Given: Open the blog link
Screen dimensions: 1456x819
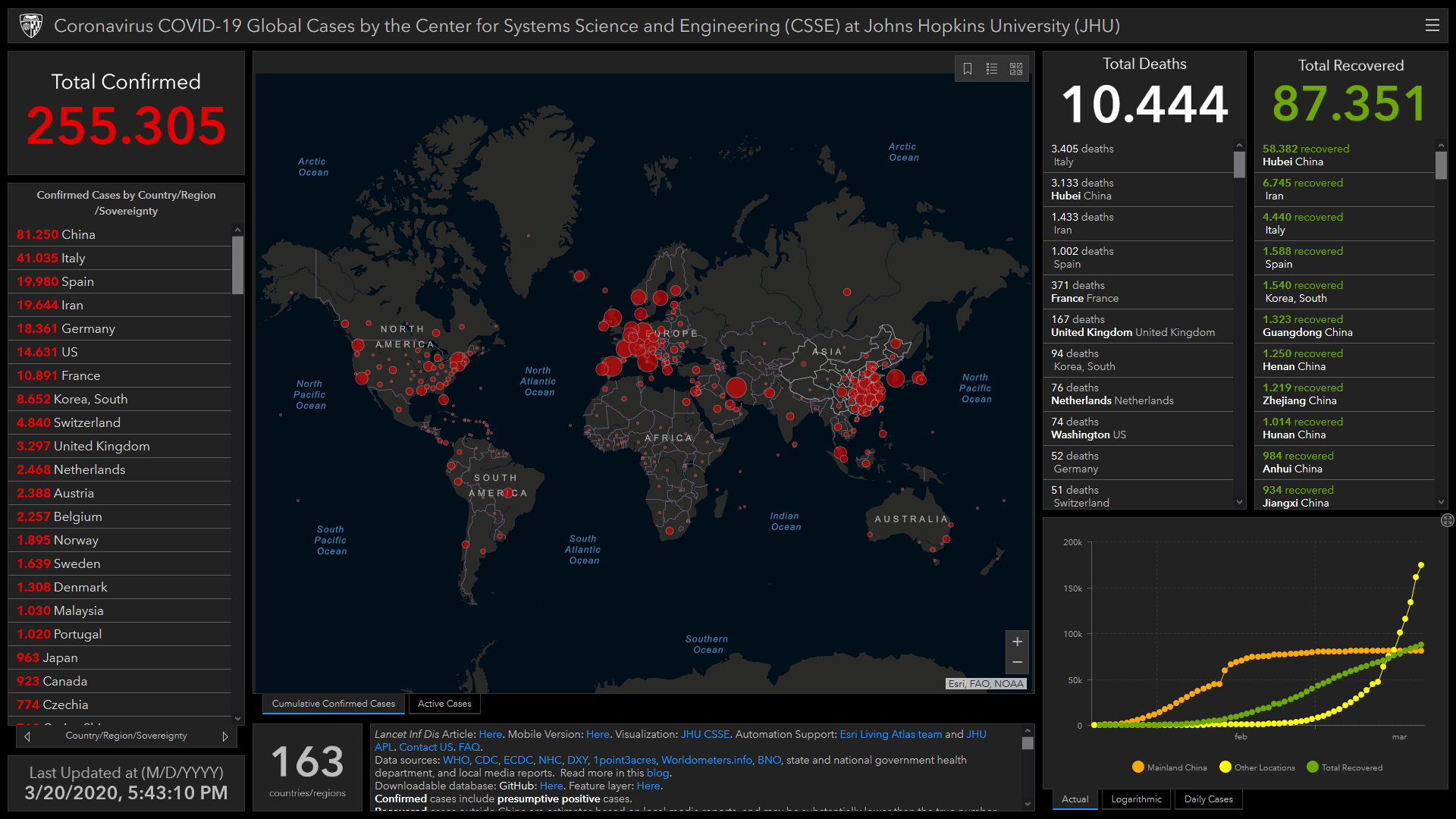Looking at the screenshot, I should pyautogui.click(x=657, y=773).
